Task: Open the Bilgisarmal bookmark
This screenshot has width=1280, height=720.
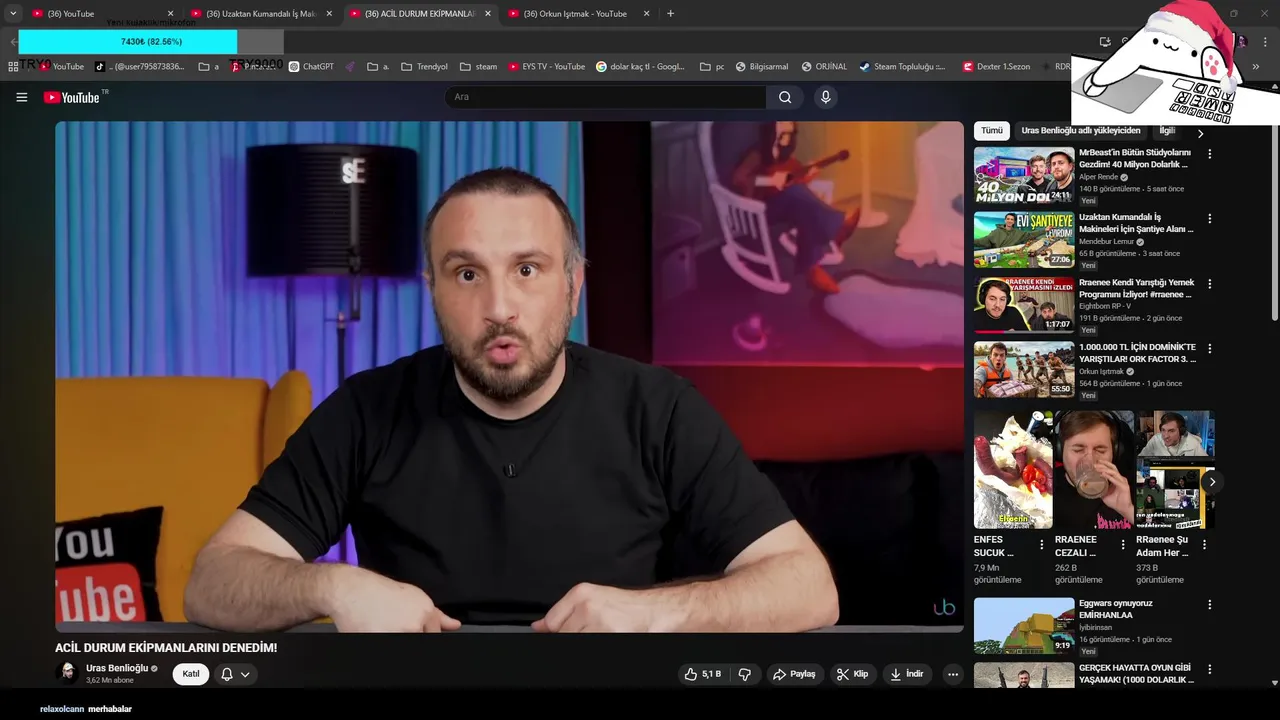Action: pos(762,67)
